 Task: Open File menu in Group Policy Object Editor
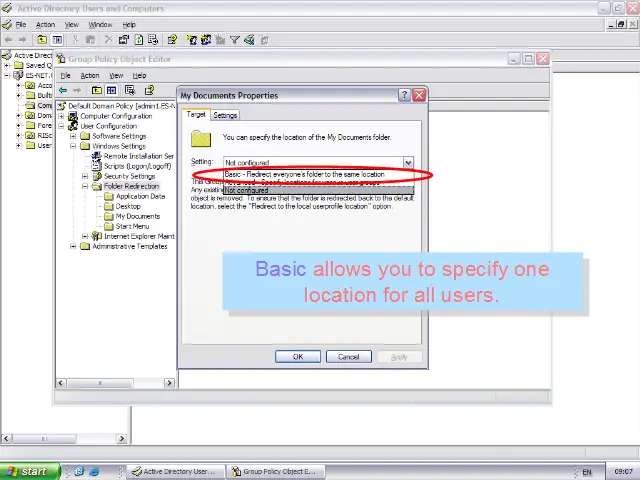65,76
